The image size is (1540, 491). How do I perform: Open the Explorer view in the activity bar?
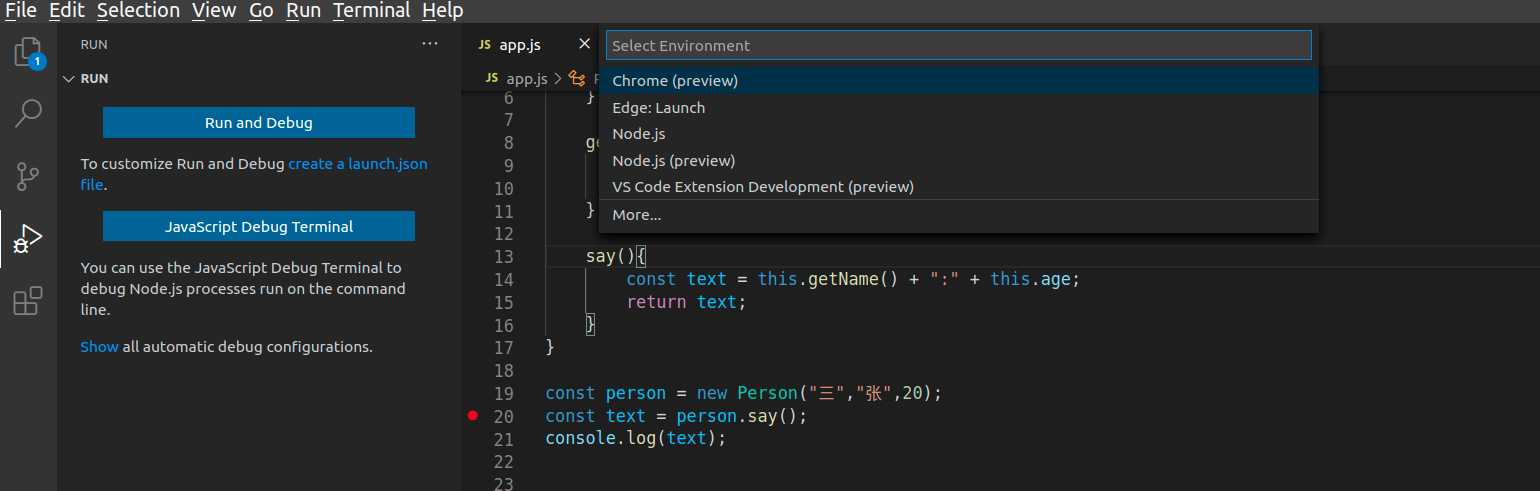coord(28,52)
